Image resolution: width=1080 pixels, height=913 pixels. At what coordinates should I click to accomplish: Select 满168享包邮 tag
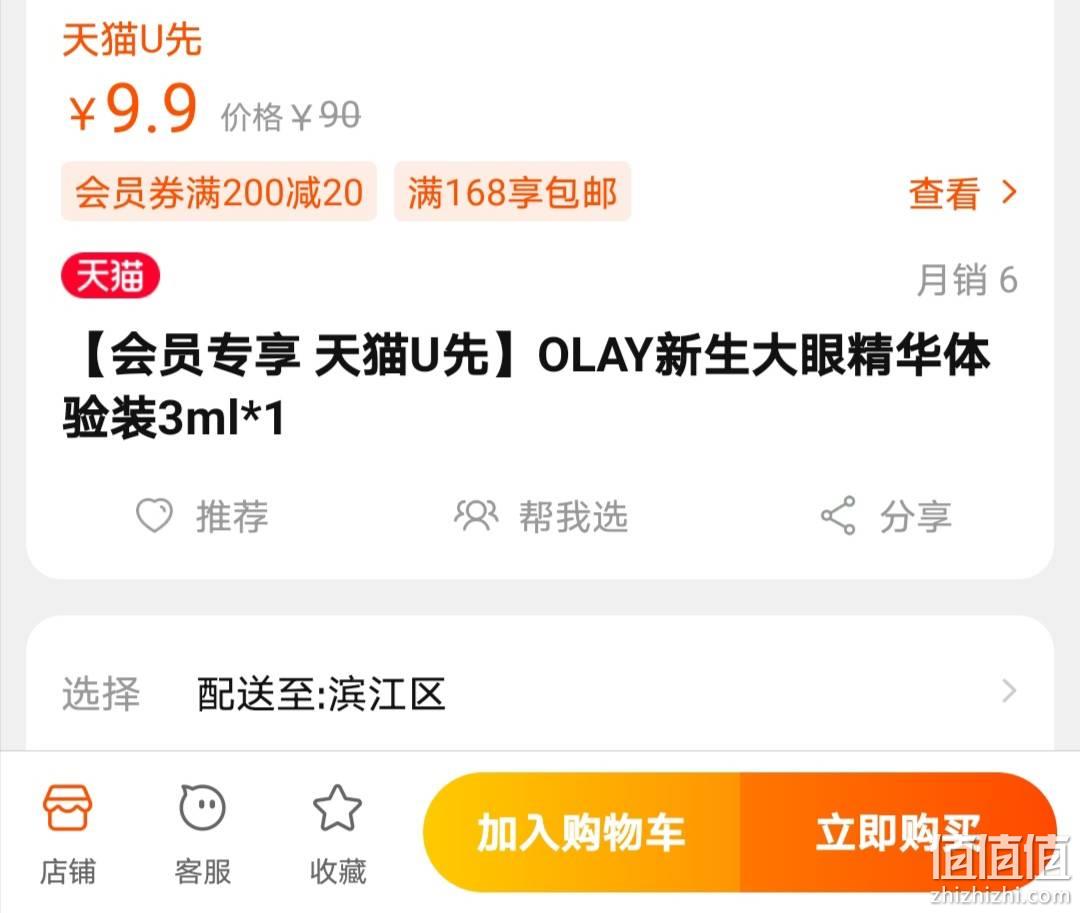[512, 192]
